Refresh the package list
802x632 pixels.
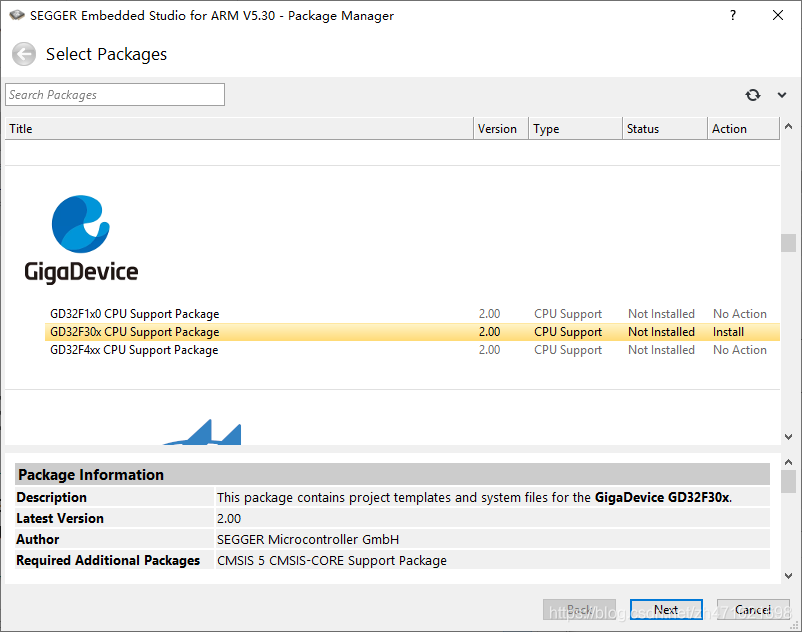[x=752, y=95]
